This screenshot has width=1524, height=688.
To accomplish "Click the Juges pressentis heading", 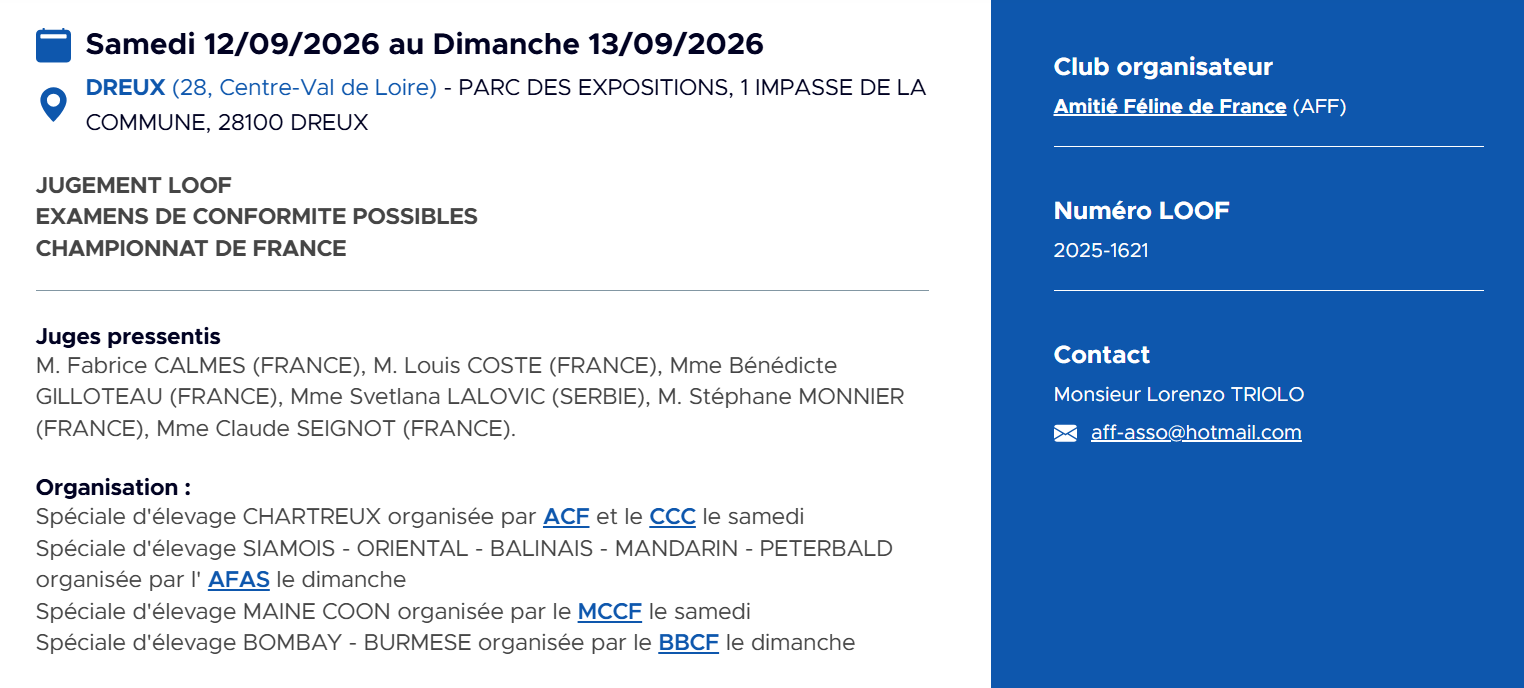I will [128, 337].
